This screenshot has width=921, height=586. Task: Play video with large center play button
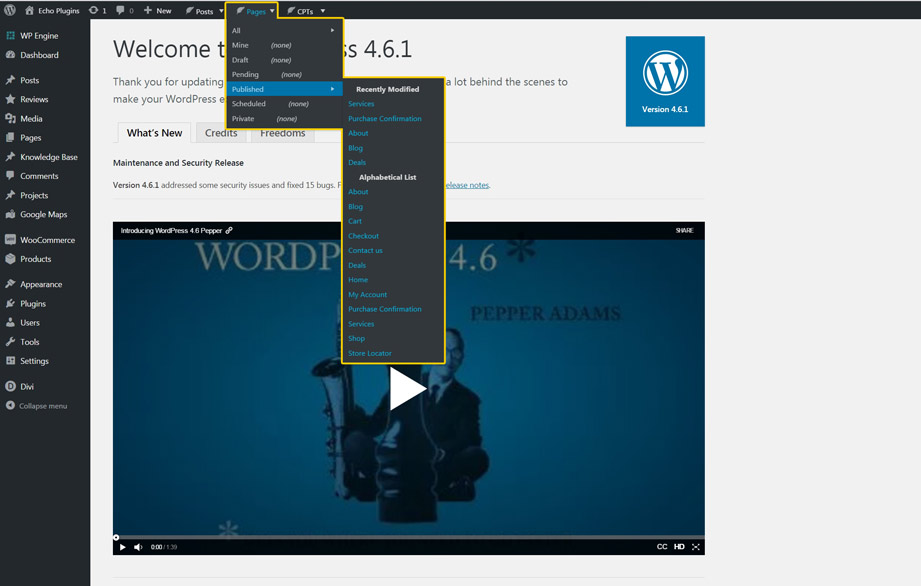pos(408,388)
